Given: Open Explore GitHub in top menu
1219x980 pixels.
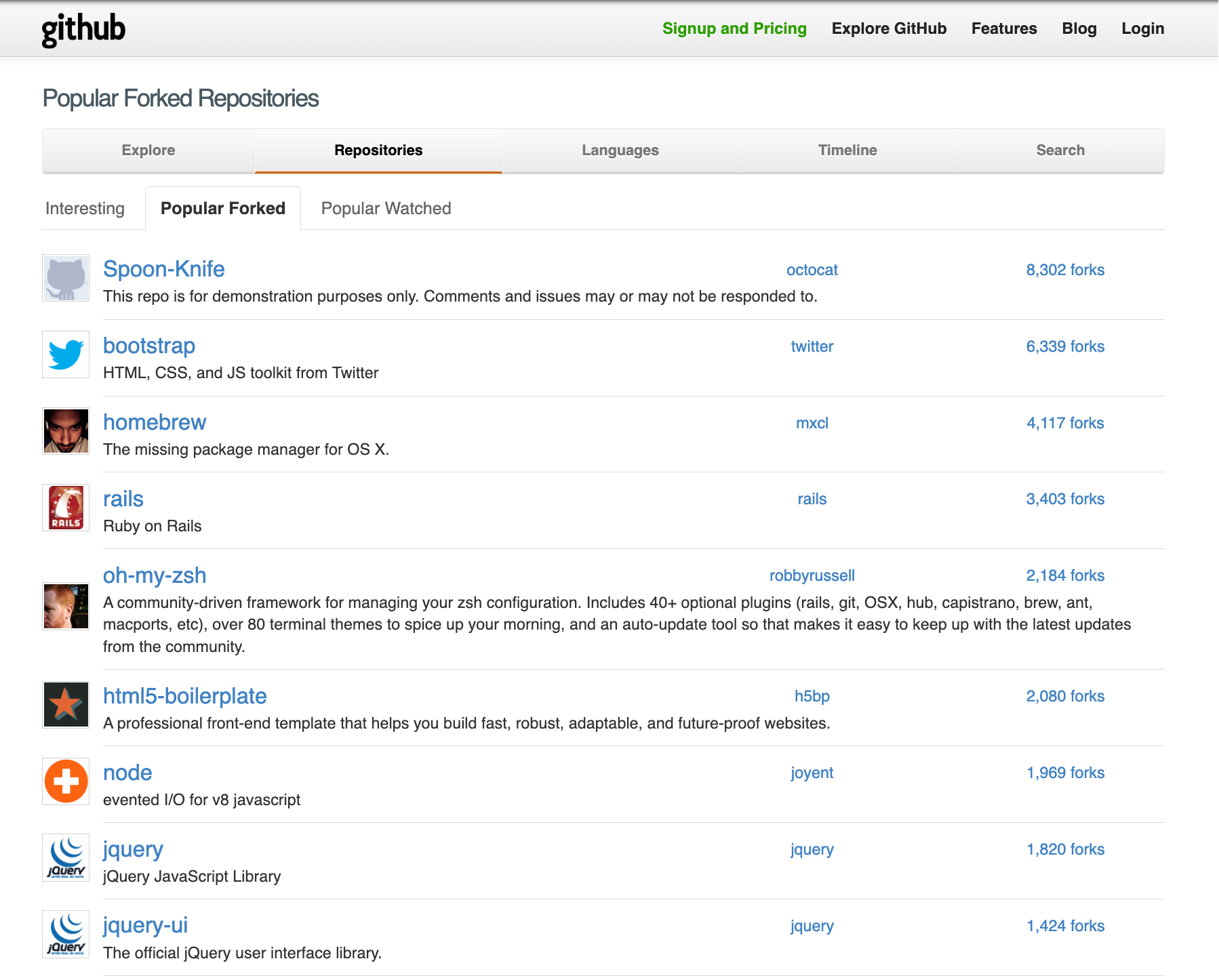Looking at the screenshot, I should point(889,28).
